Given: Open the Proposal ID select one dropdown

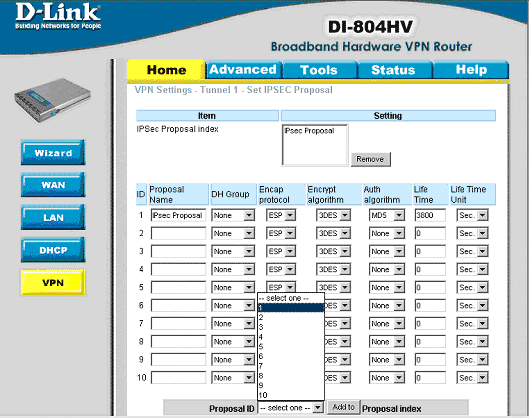Looking at the screenshot, I should (x=291, y=408).
